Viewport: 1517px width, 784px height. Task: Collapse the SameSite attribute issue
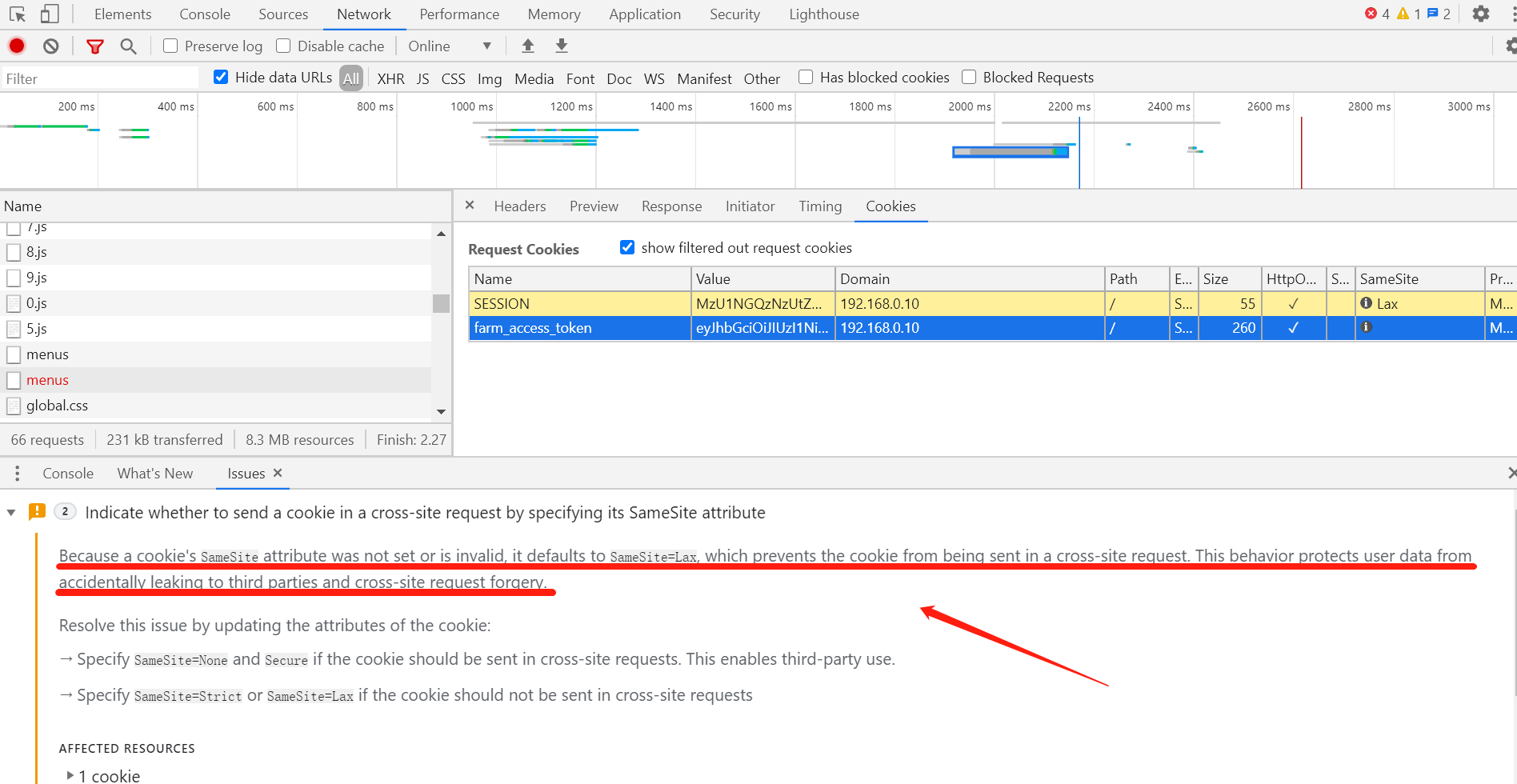click(10, 512)
